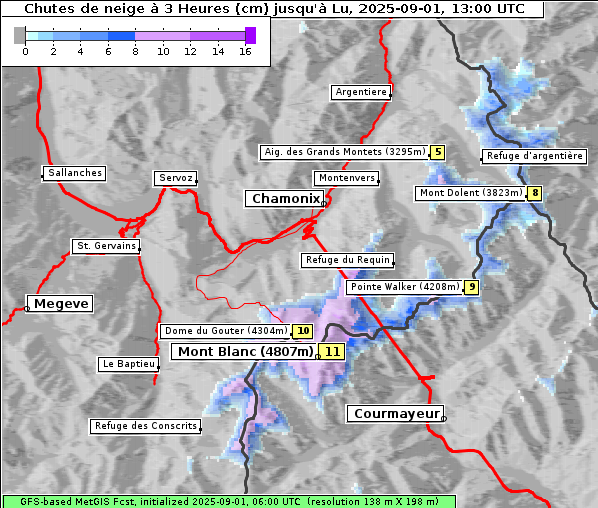Click the yellow snowfall value 11
Viewport: 598px width, 508px height.
(x=332, y=351)
